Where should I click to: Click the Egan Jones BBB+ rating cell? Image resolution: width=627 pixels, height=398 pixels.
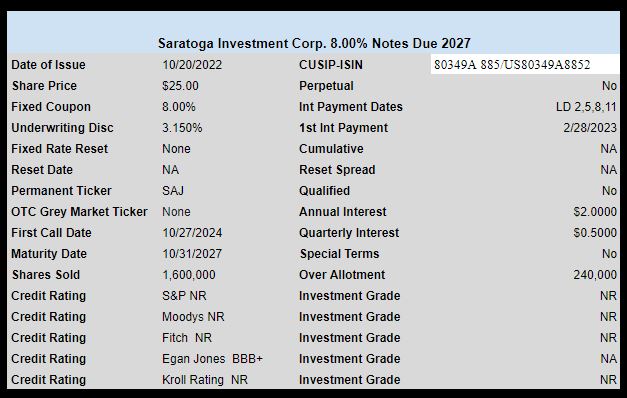click(212, 358)
